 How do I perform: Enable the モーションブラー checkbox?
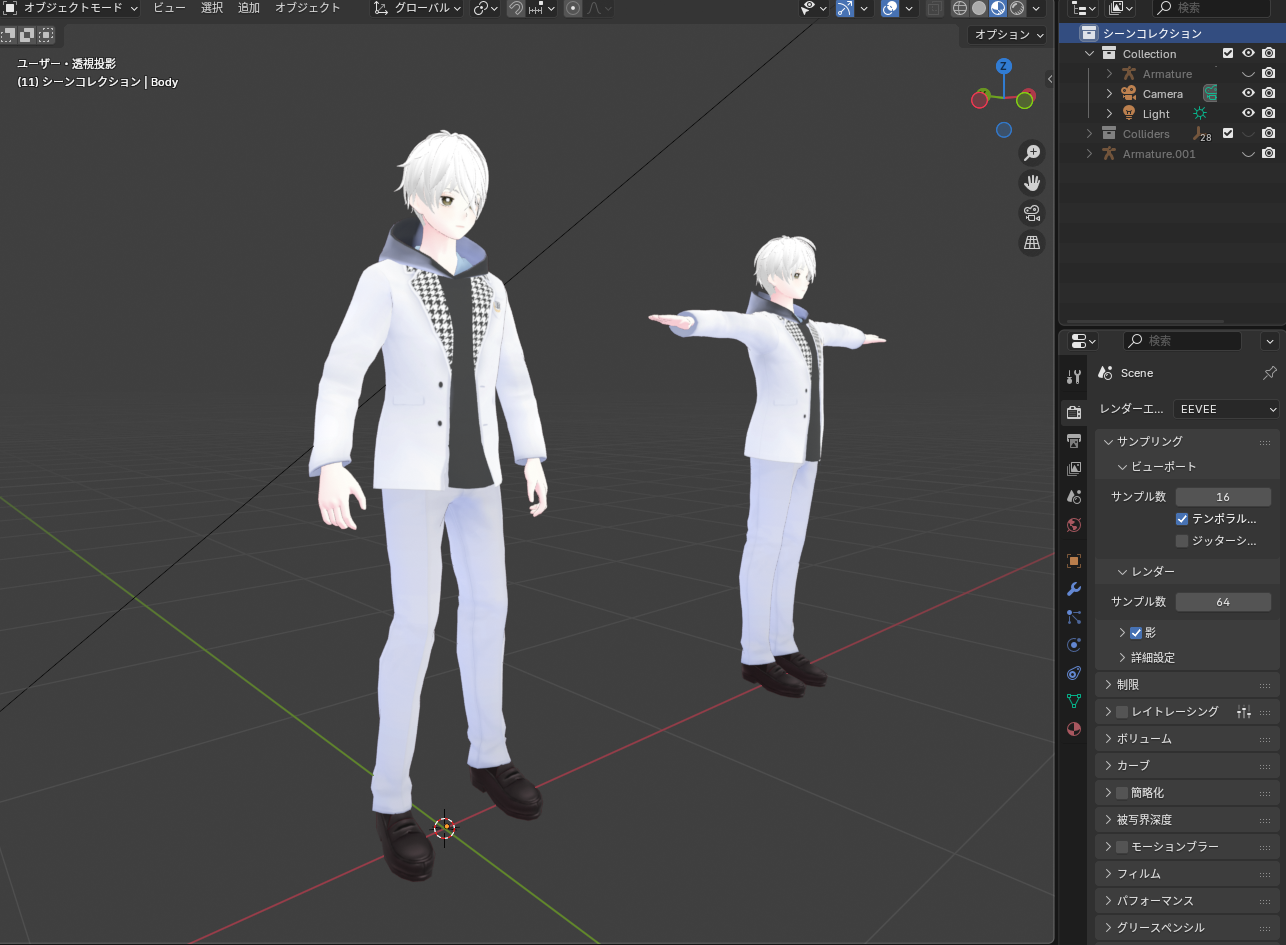click(x=1122, y=847)
